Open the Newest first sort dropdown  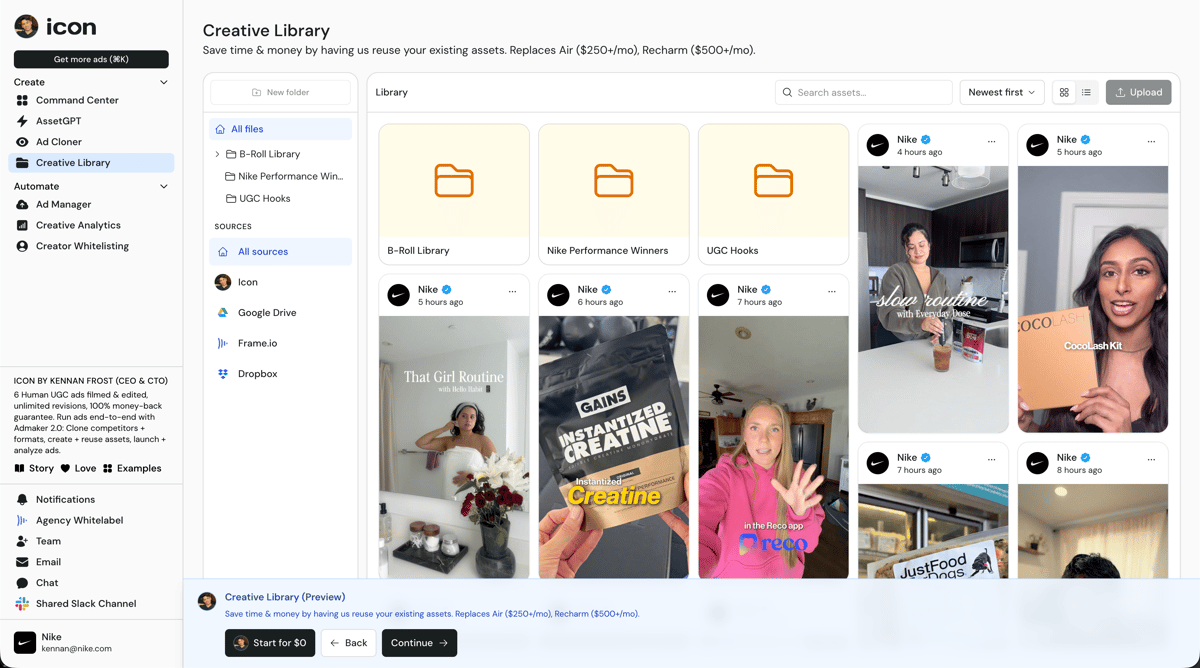click(1002, 93)
